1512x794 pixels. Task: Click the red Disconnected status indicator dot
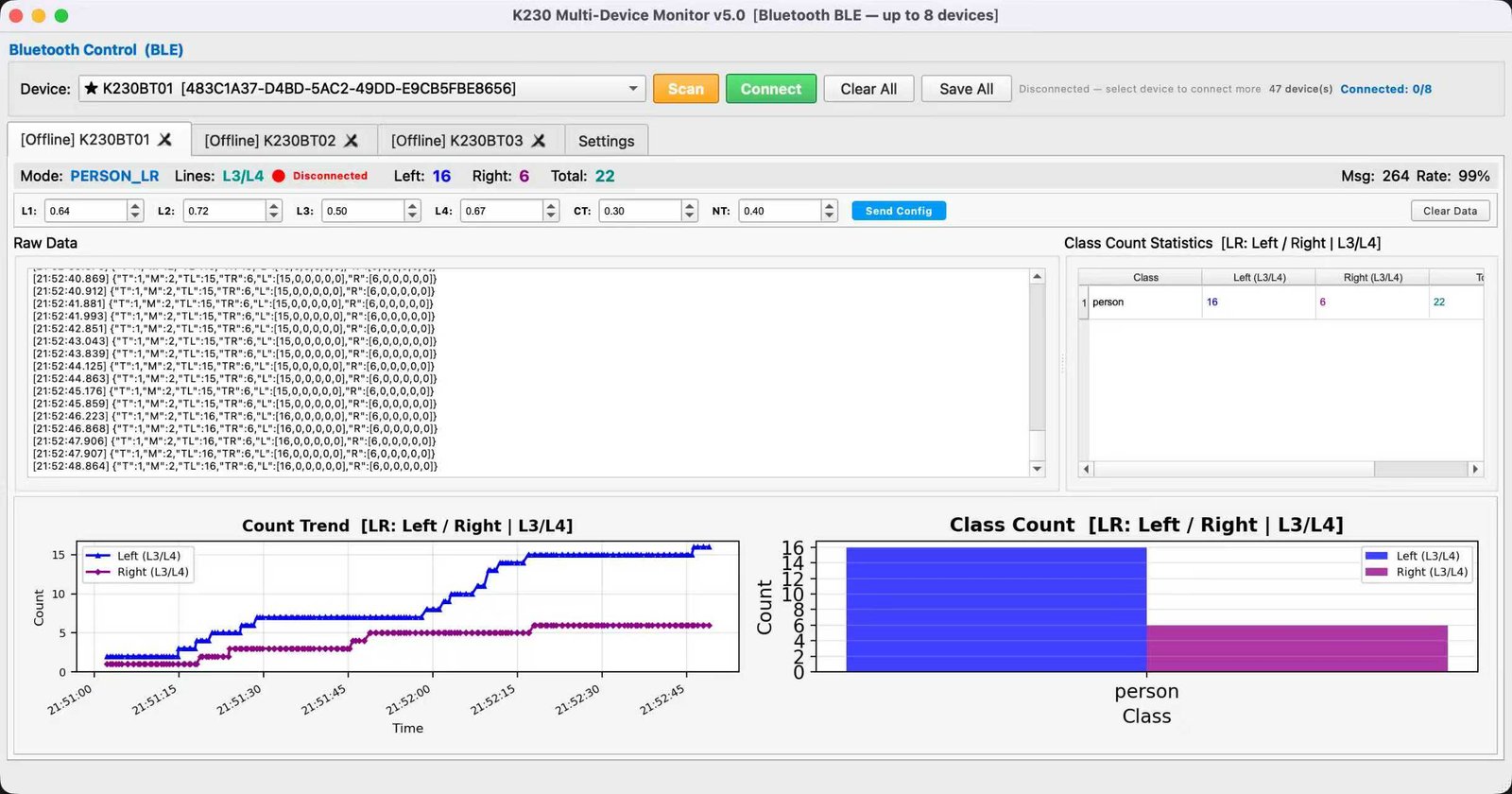279,176
